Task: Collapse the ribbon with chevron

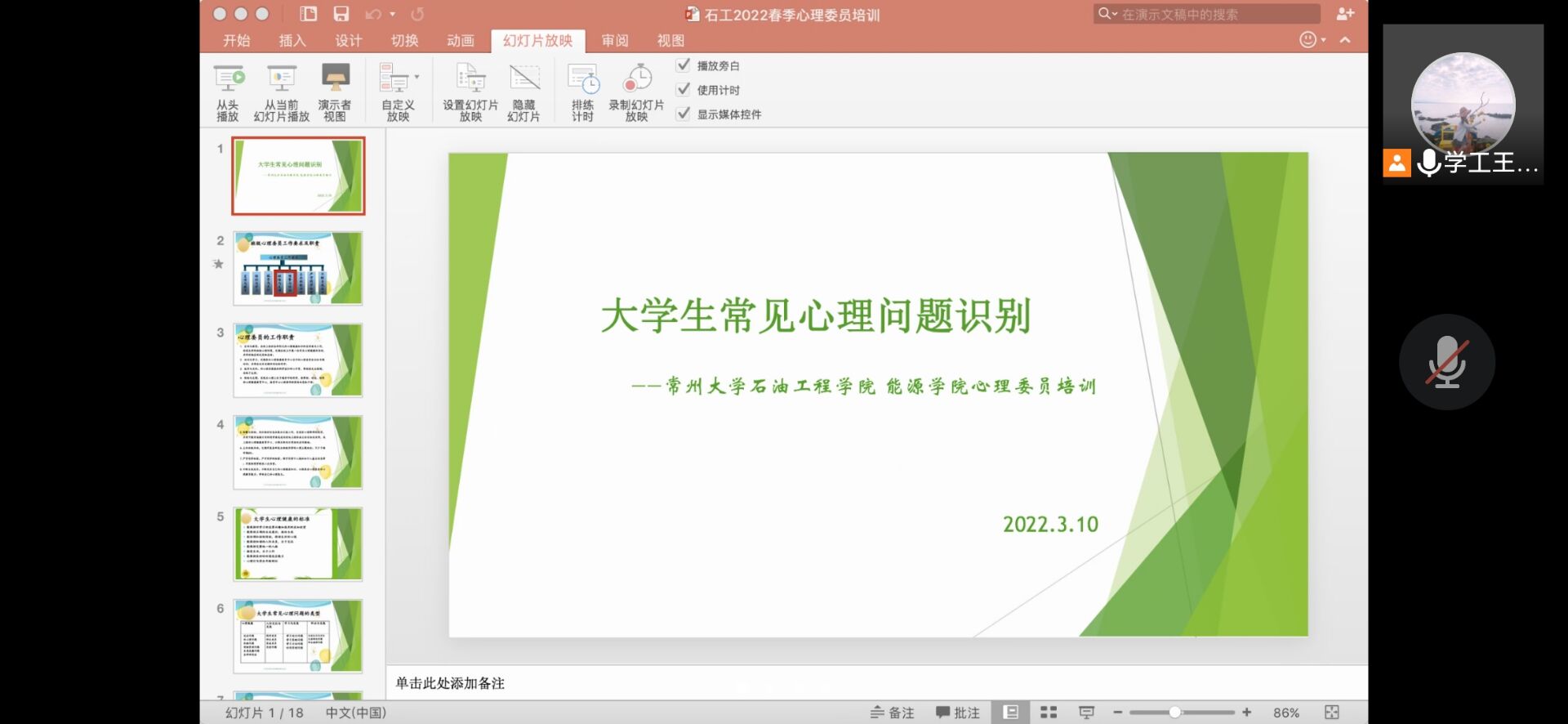Action: point(1345,40)
